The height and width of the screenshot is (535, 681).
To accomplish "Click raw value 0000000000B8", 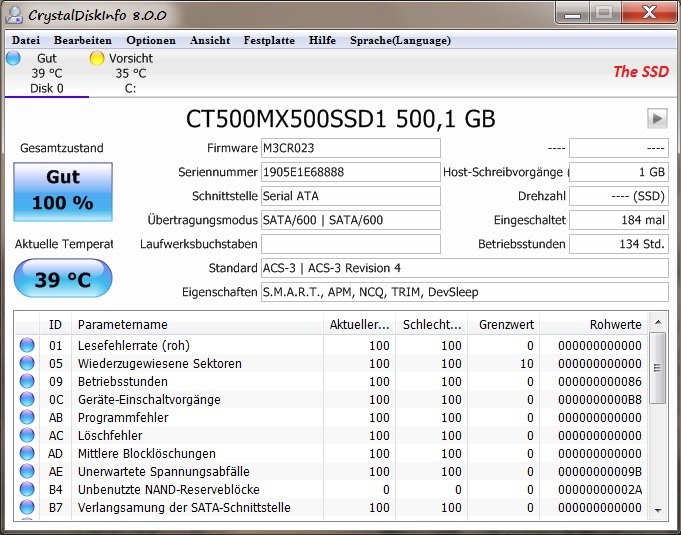I will [x=599, y=399].
